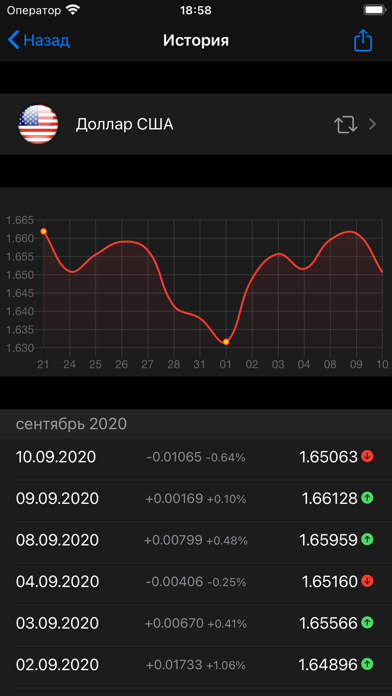
Task: Select the 04.09.2020 date entry
Action: coord(57,581)
